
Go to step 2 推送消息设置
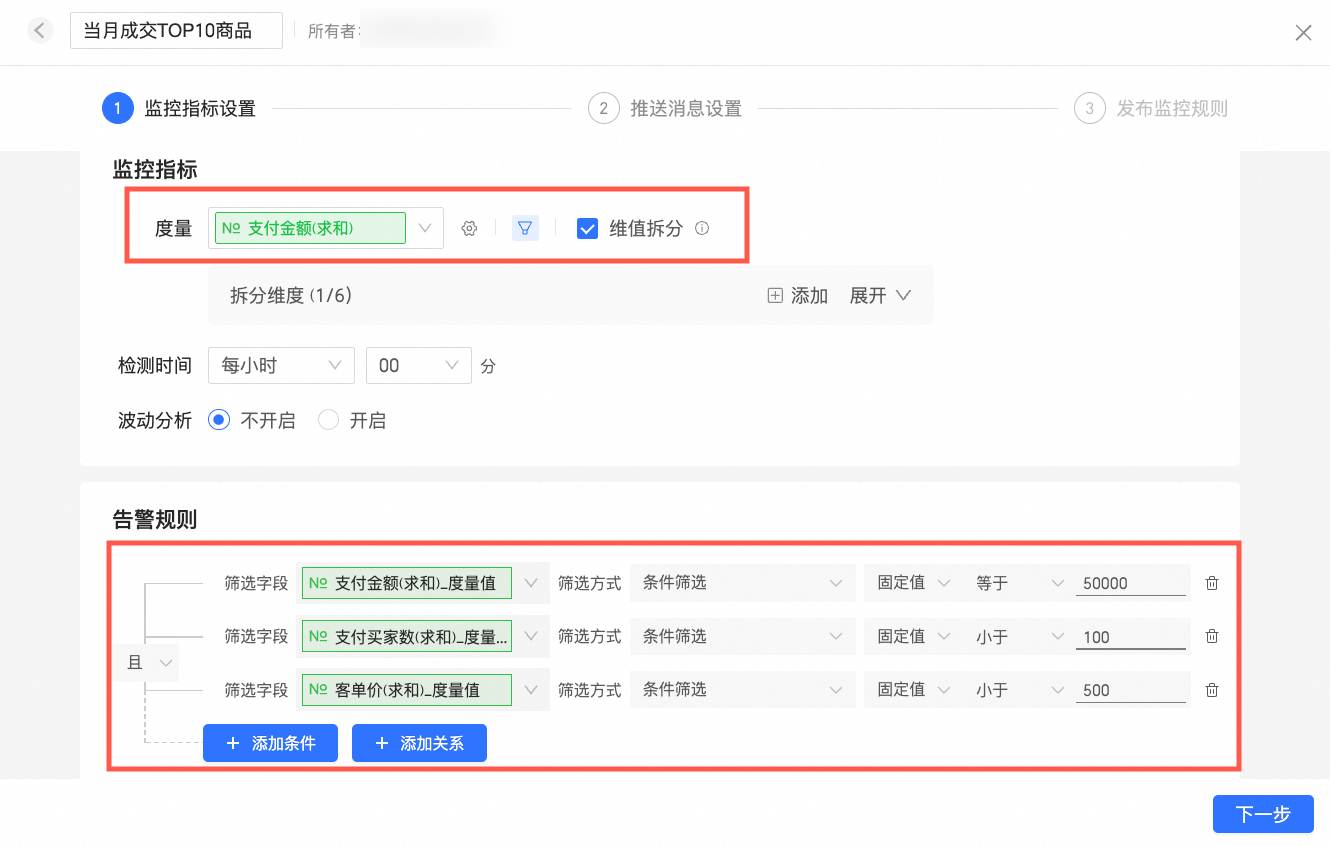point(666,108)
